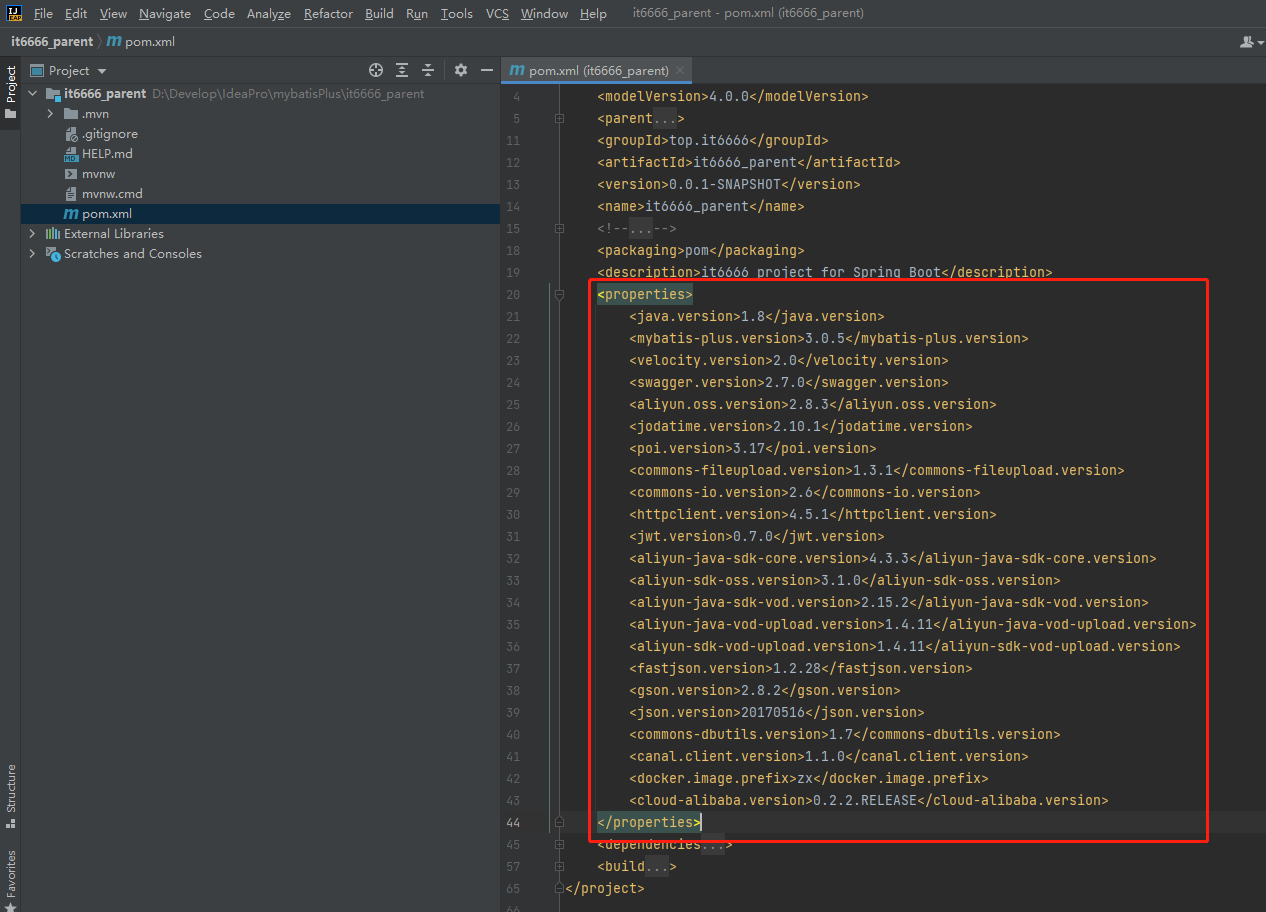1266x912 pixels.
Task: Click the docker.image.prefix zx line
Action: click(809, 778)
